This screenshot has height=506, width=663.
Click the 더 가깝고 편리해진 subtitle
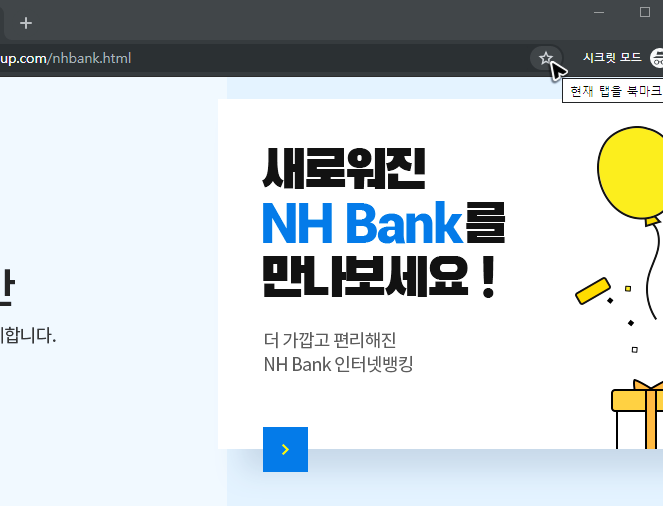[x=330, y=340]
